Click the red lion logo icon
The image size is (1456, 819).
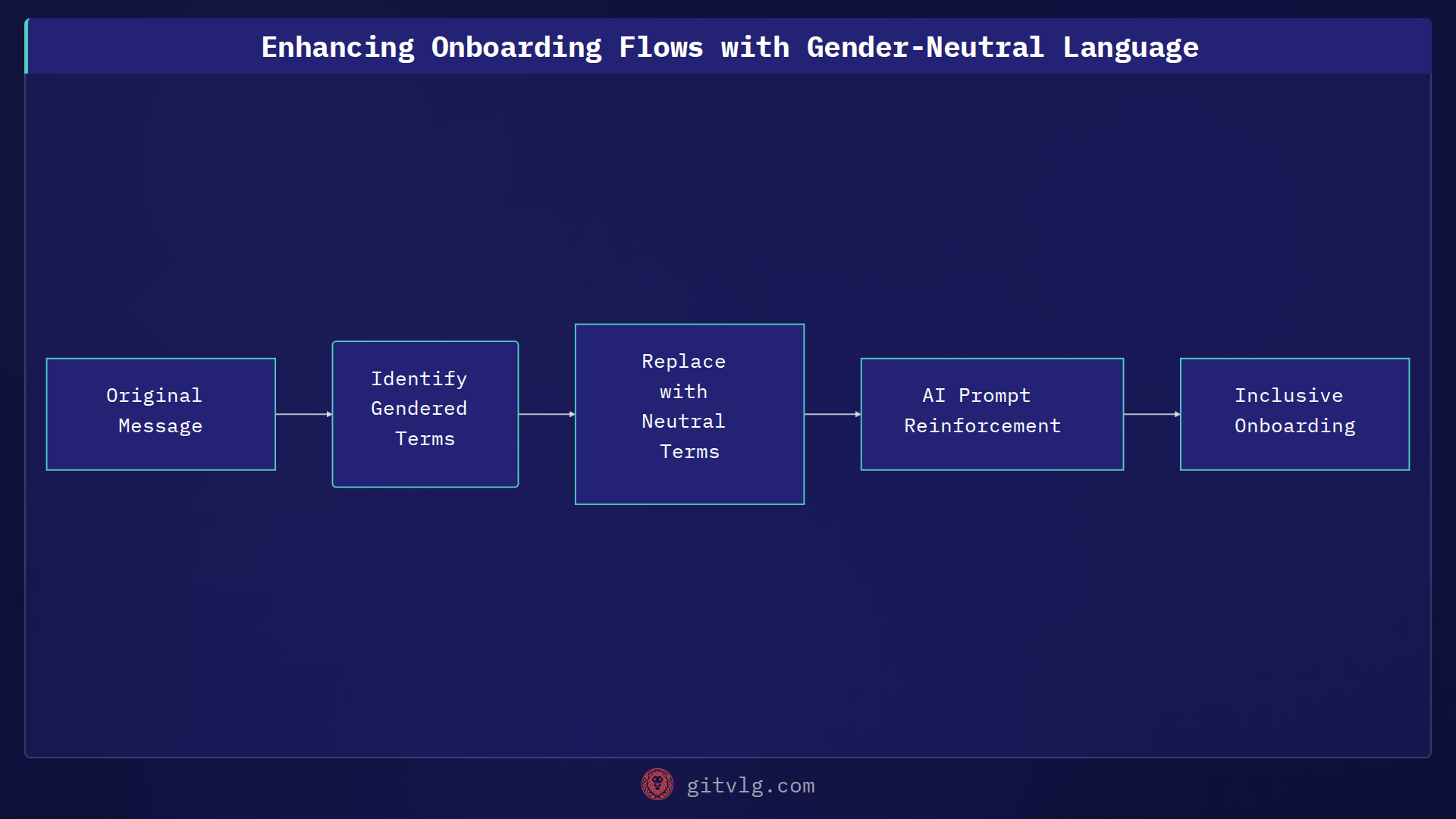point(657,784)
